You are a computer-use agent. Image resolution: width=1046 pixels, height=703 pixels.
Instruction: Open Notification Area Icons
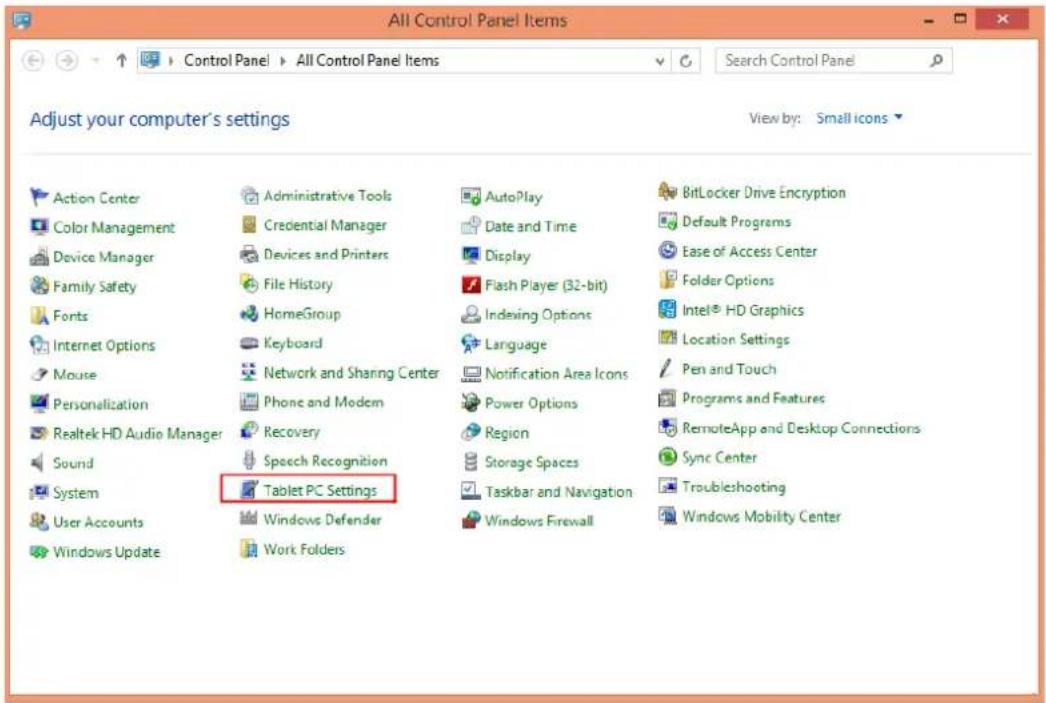pos(556,374)
